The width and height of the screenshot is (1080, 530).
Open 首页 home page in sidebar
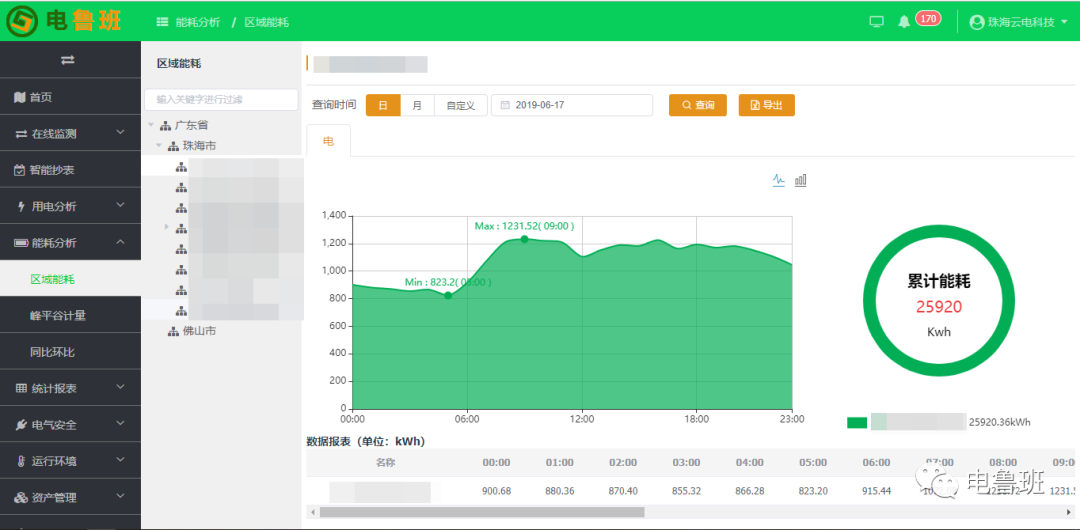click(x=40, y=97)
